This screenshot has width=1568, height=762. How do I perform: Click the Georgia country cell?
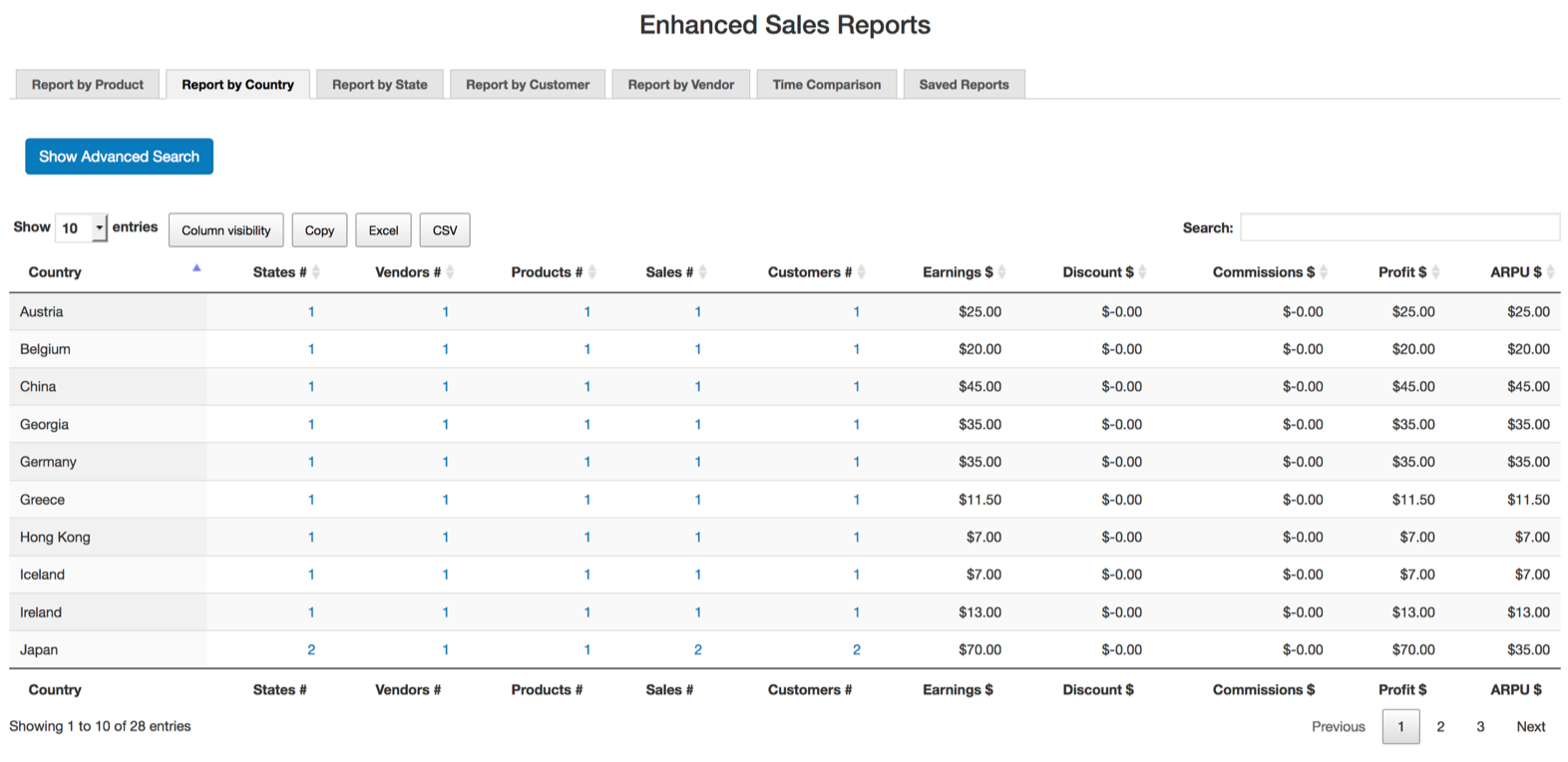[x=108, y=425]
